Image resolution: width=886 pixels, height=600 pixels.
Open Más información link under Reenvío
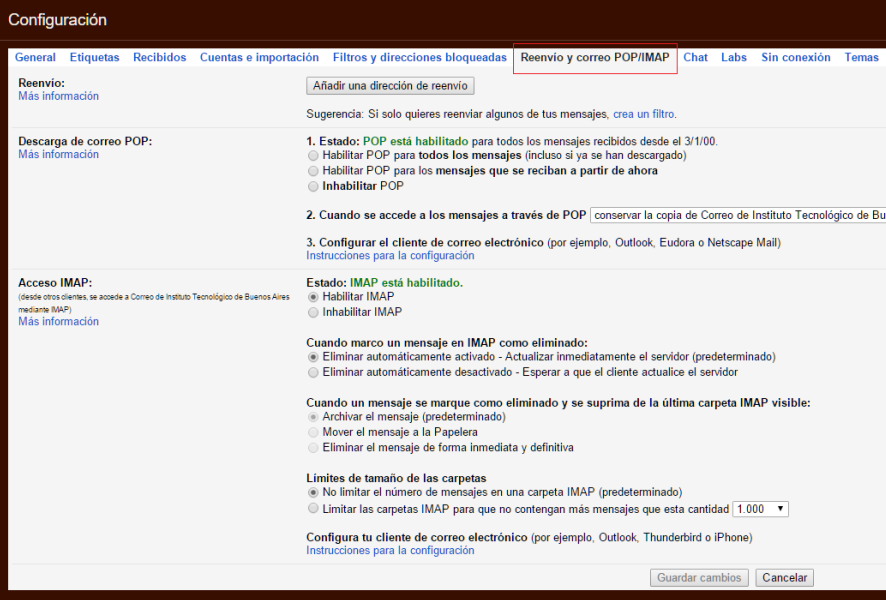click(58, 97)
